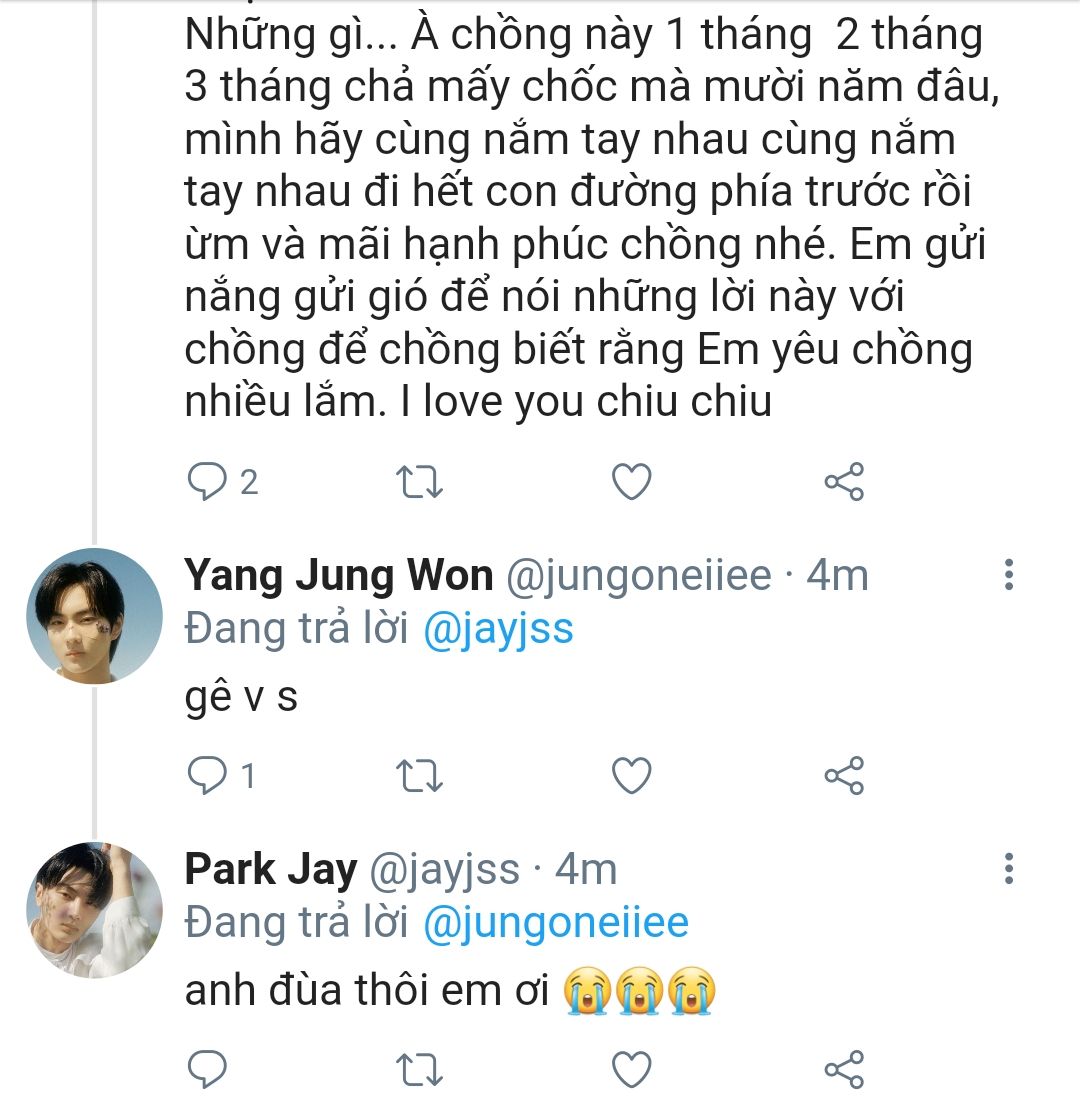Retweet Park Jay's "anh đùa thôi" tweet
Image resolution: width=1080 pixels, height=1111 pixels.
(x=420, y=1069)
